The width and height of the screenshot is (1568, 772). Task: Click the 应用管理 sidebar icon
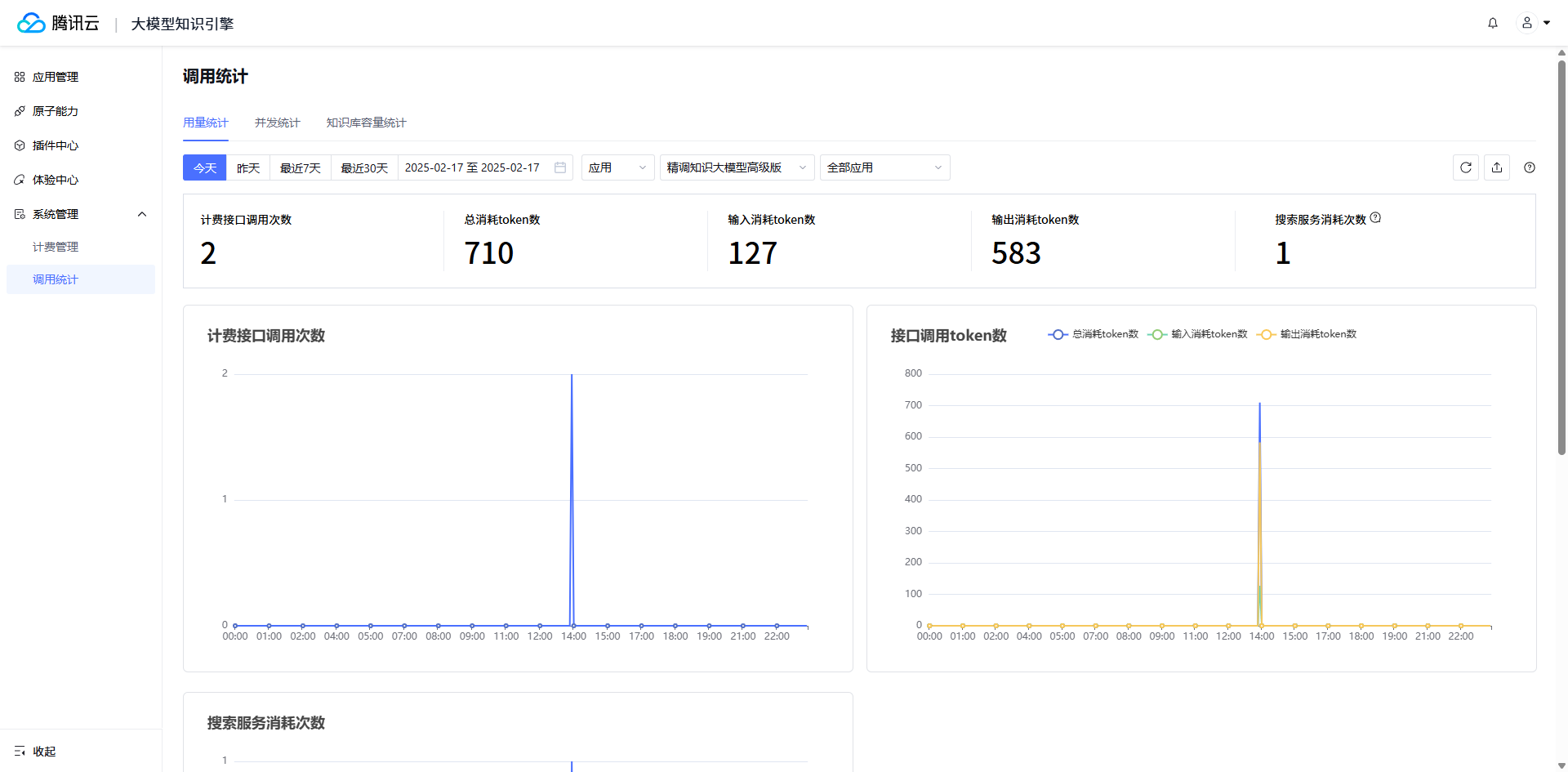point(20,77)
